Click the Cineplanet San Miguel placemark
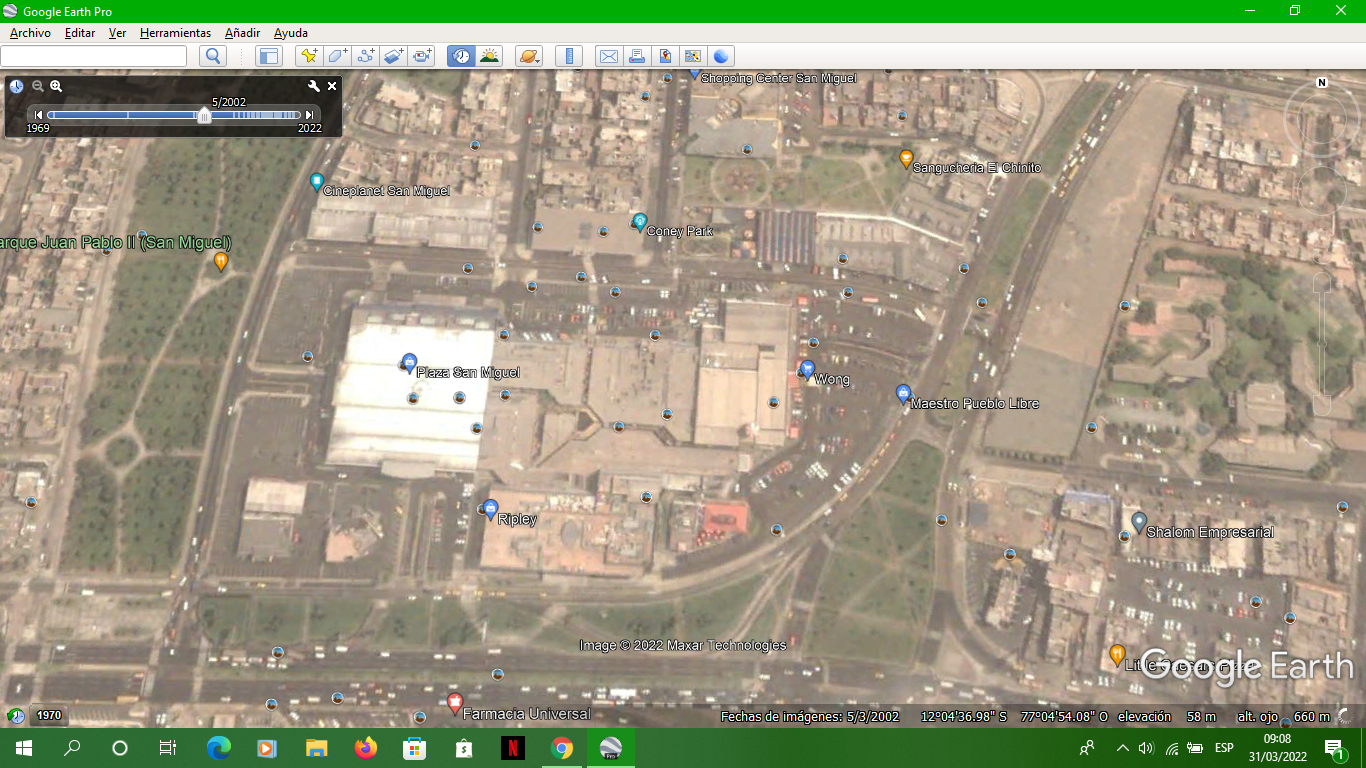This screenshot has height=768, width=1366. (317, 181)
